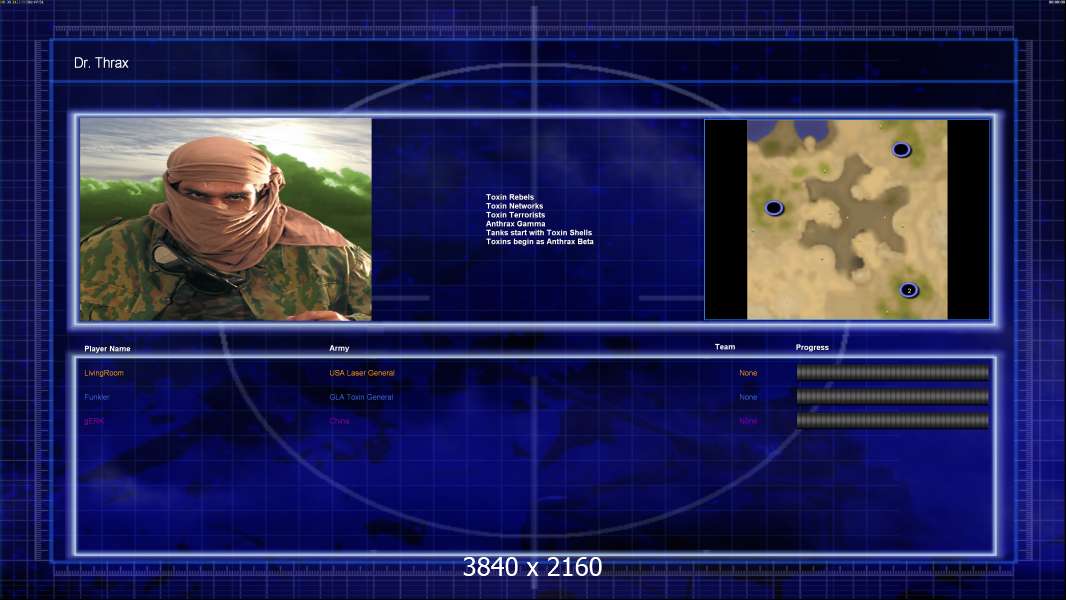Image resolution: width=1066 pixels, height=600 pixels.
Task: Click the China player's loading progress bar
Action: pyautogui.click(x=893, y=421)
